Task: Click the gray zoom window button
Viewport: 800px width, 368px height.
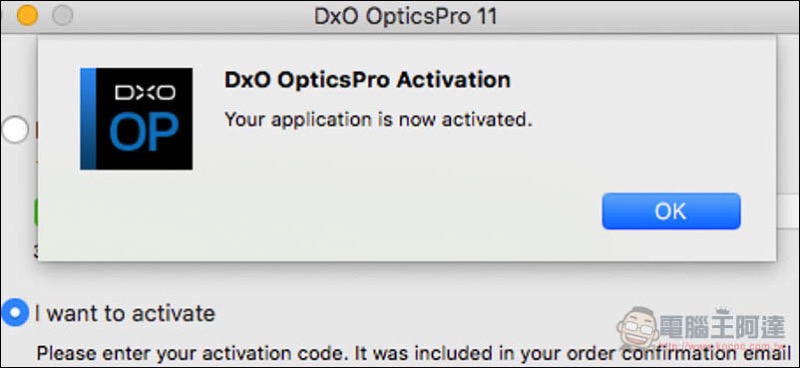Action: (x=62, y=16)
